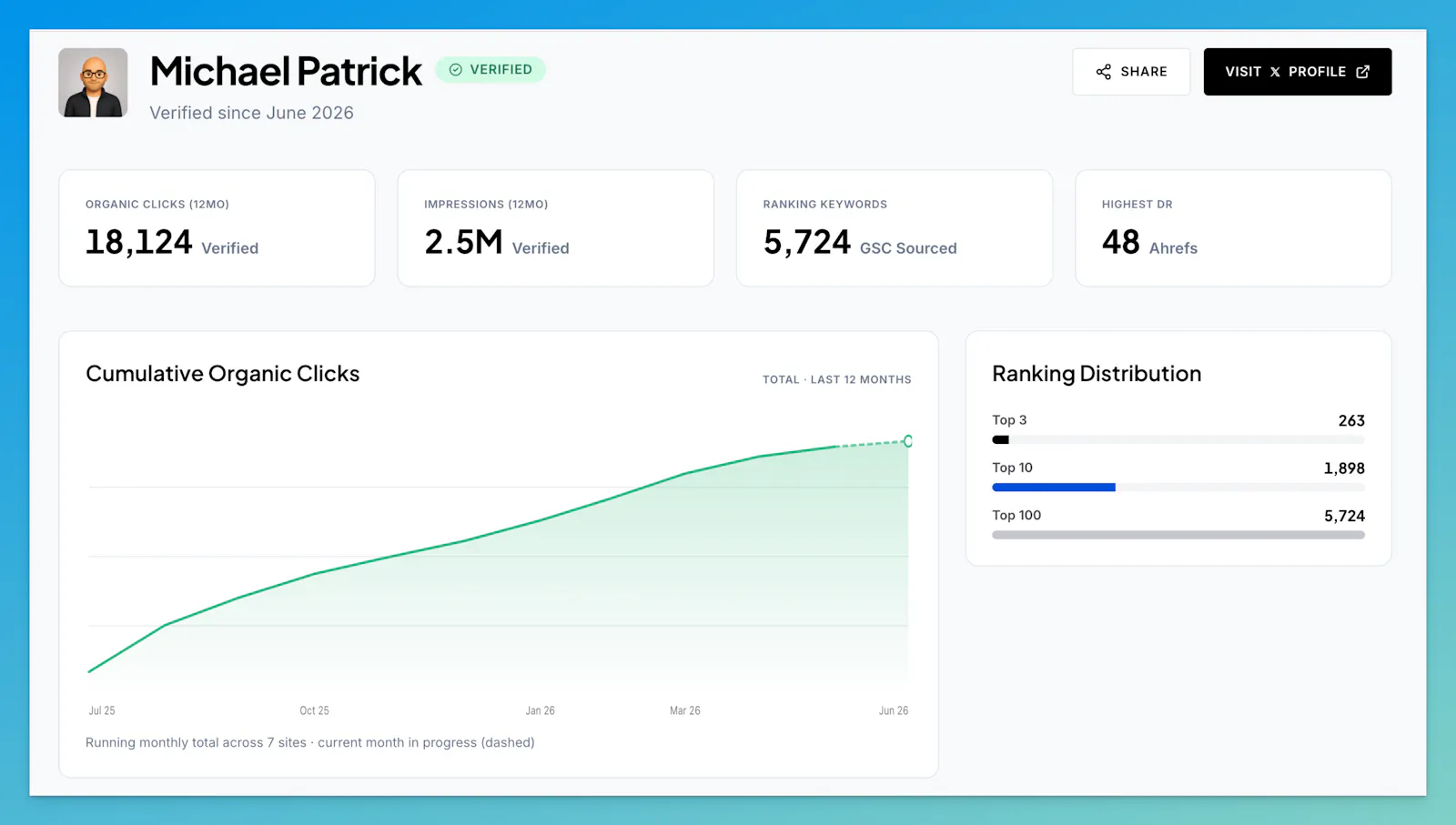Click the 1,898 value for Top 10
The height and width of the screenshot is (825, 1456).
click(x=1344, y=468)
